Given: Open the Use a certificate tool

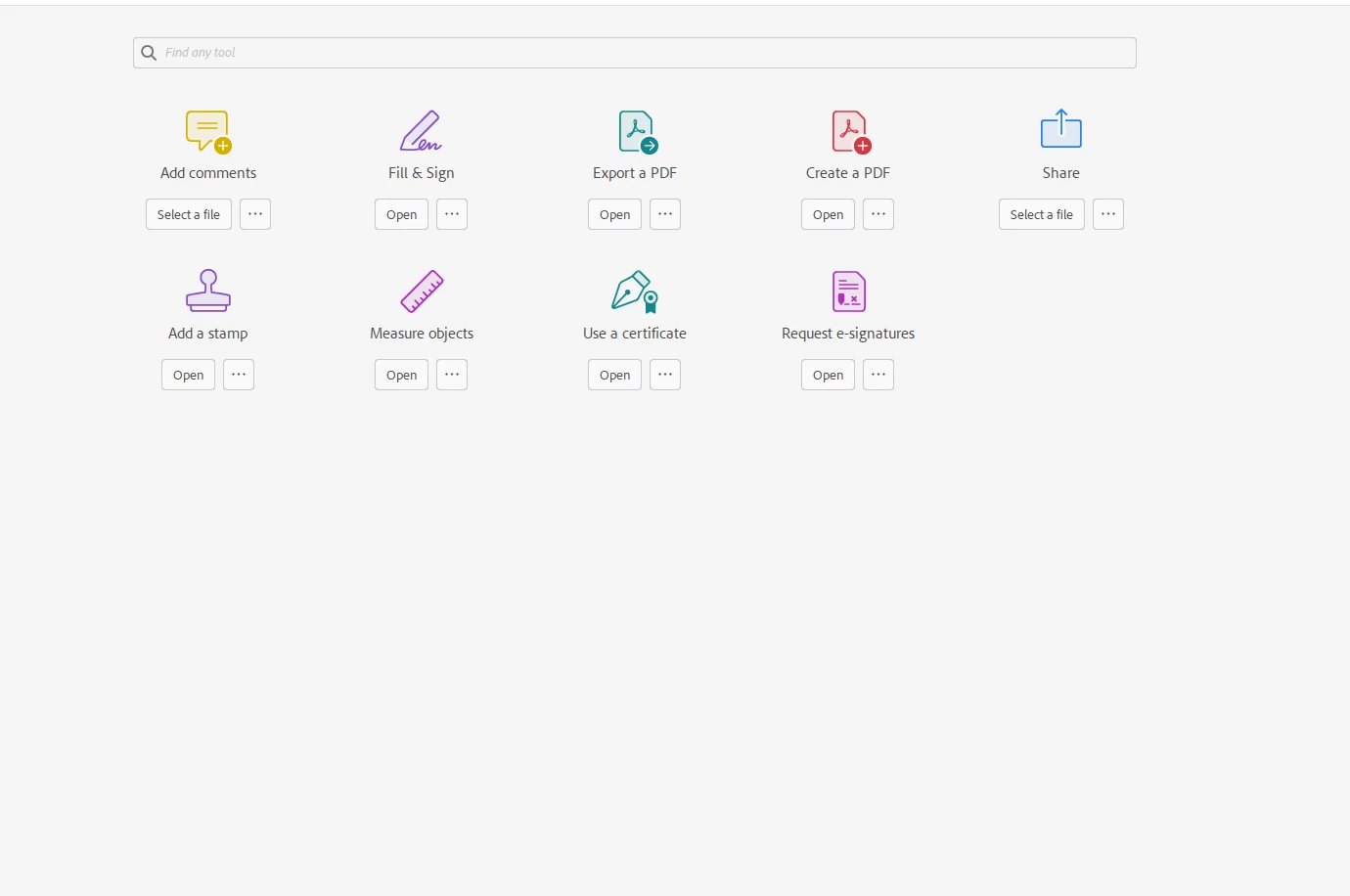Looking at the screenshot, I should coord(614,375).
